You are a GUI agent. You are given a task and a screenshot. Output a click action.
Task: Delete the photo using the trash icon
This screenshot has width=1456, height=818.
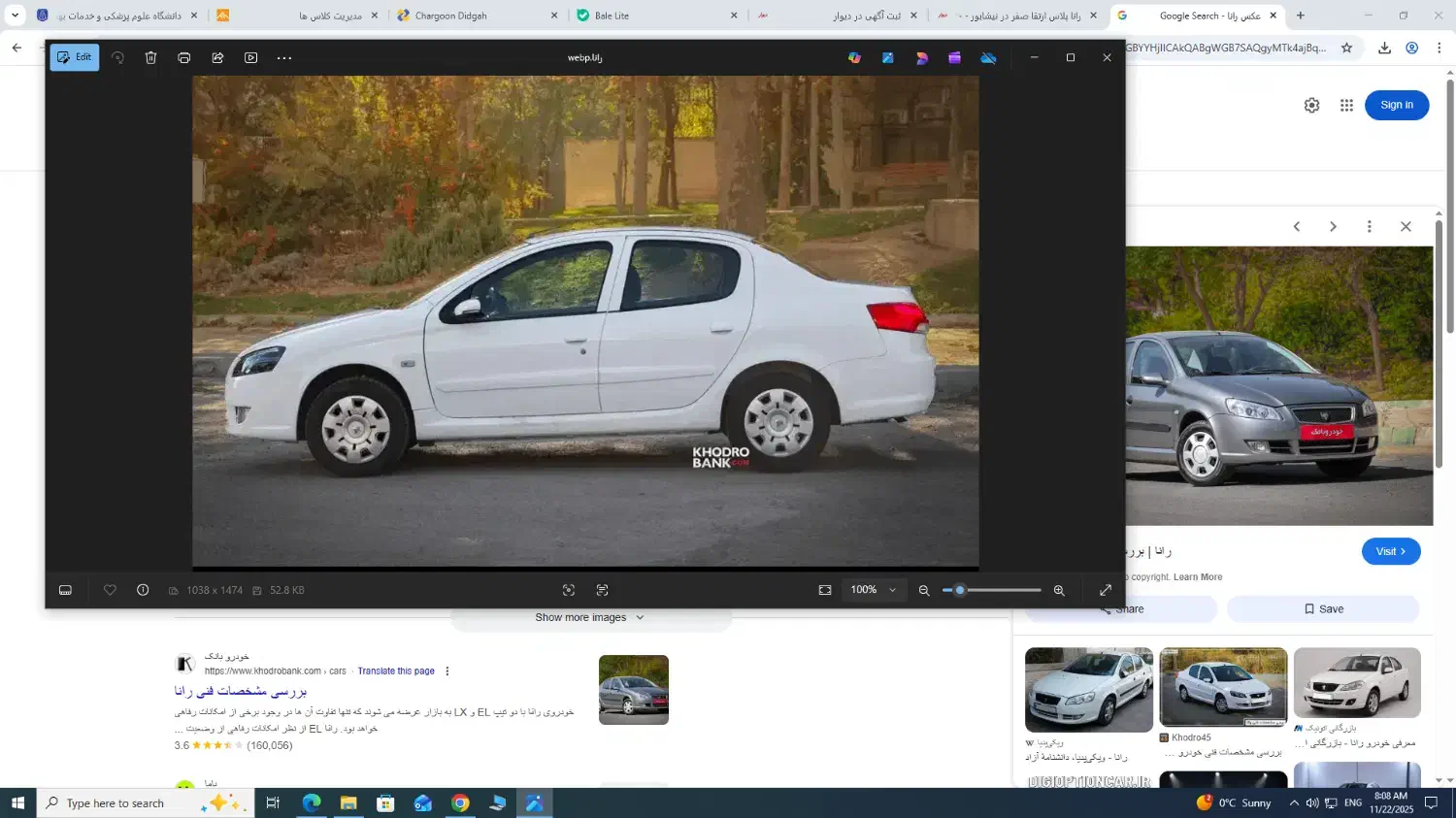(150, 57)
